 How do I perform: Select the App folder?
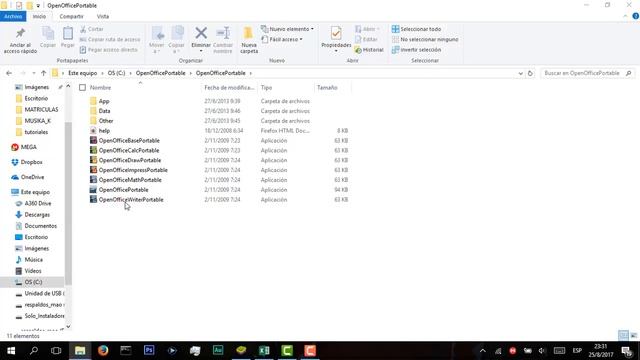104,101
